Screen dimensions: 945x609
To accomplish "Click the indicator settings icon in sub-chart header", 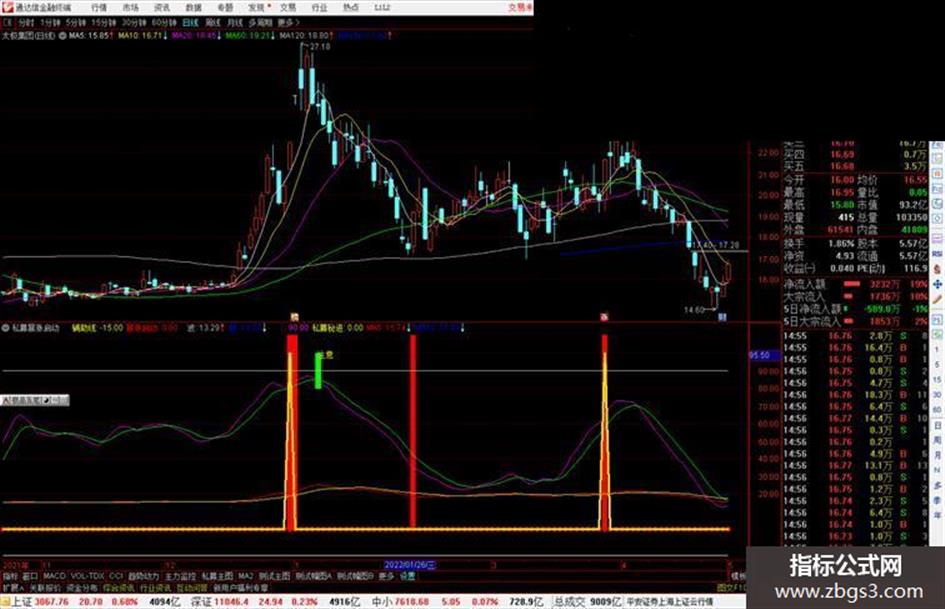I will pyautogui.click(x=5, y=328).
